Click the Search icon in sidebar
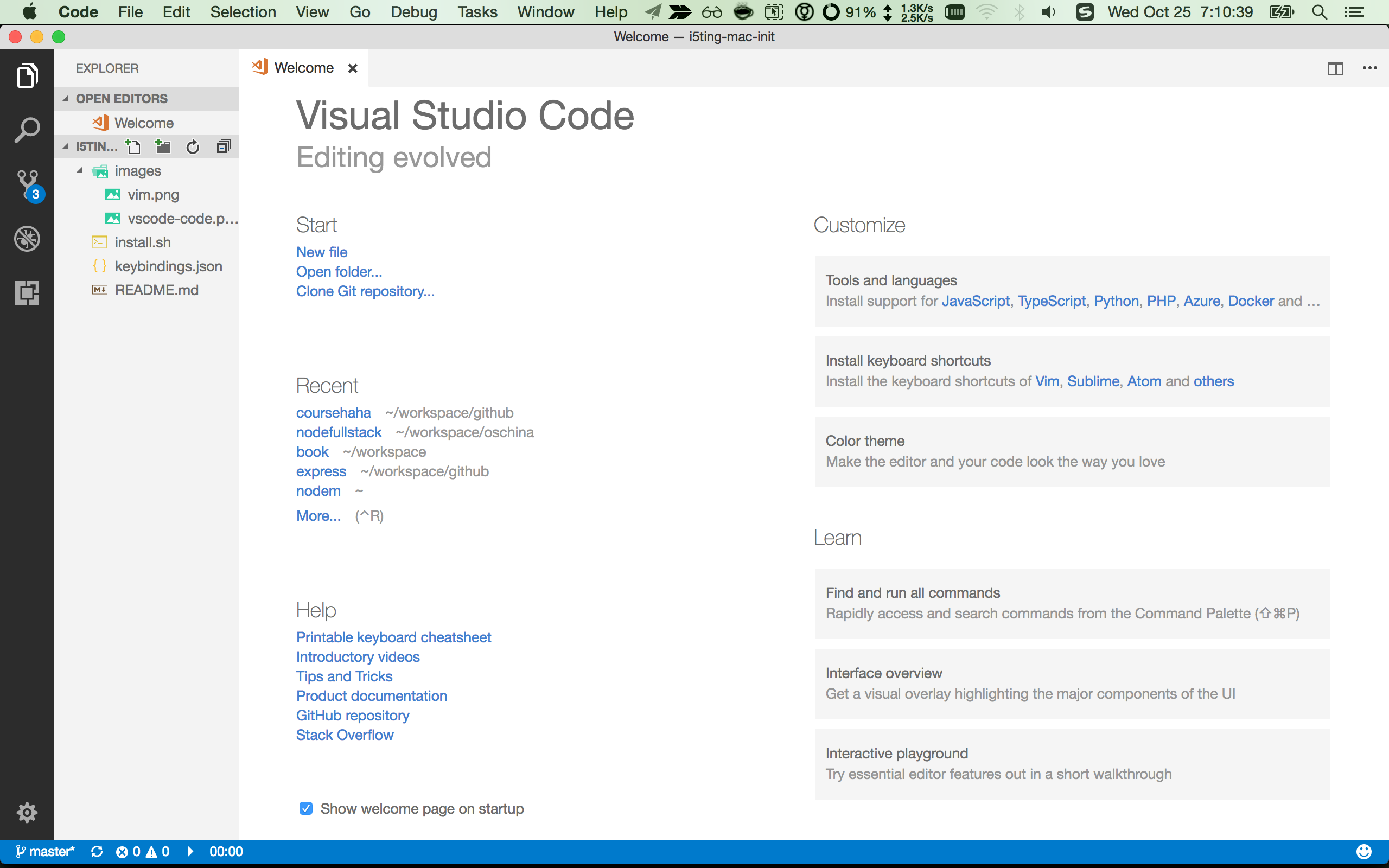 [27, 130]
